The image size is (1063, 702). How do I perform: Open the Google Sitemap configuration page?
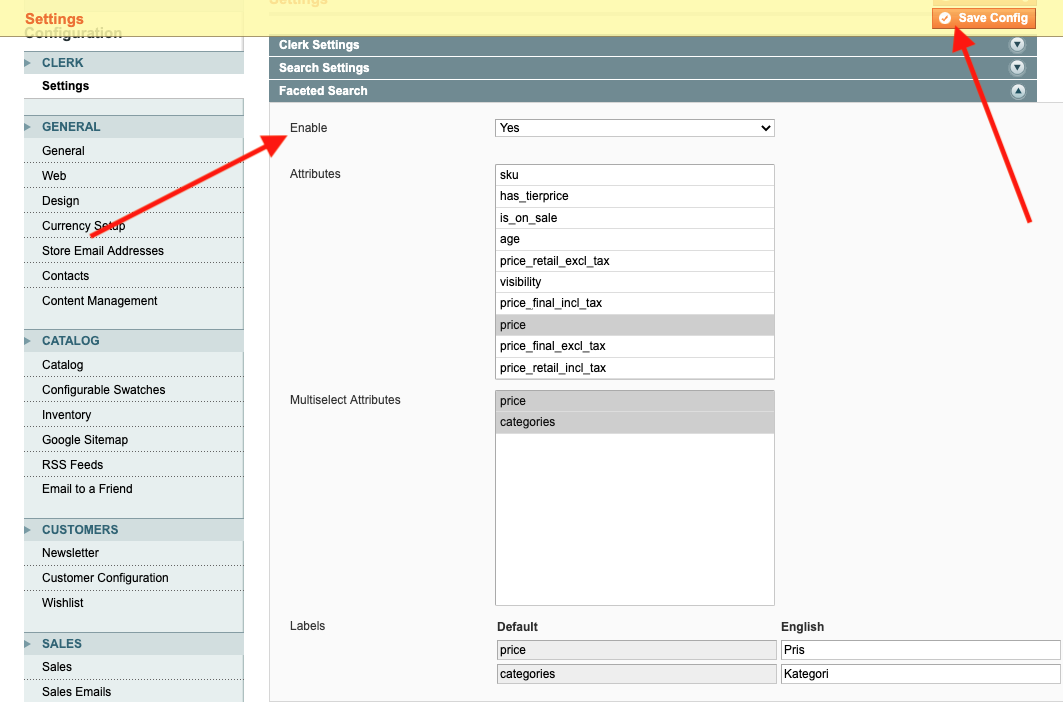(85, 440)
